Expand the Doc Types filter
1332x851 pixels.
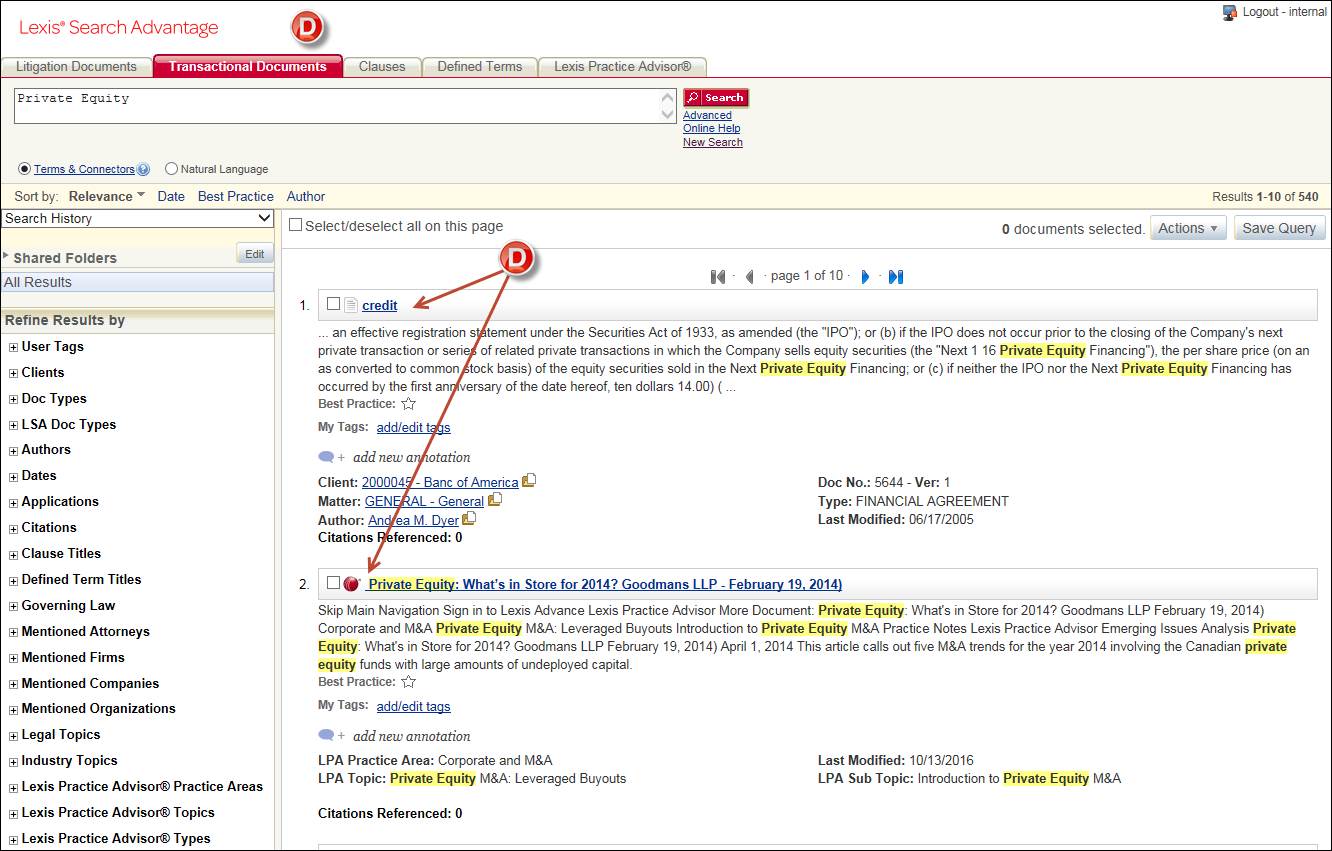point(13,399)
